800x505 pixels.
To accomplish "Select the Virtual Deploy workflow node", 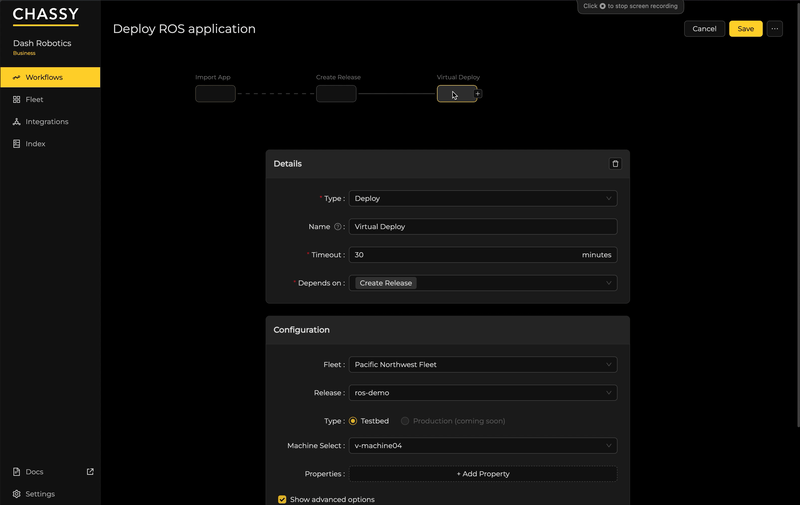I will point(457,94).
